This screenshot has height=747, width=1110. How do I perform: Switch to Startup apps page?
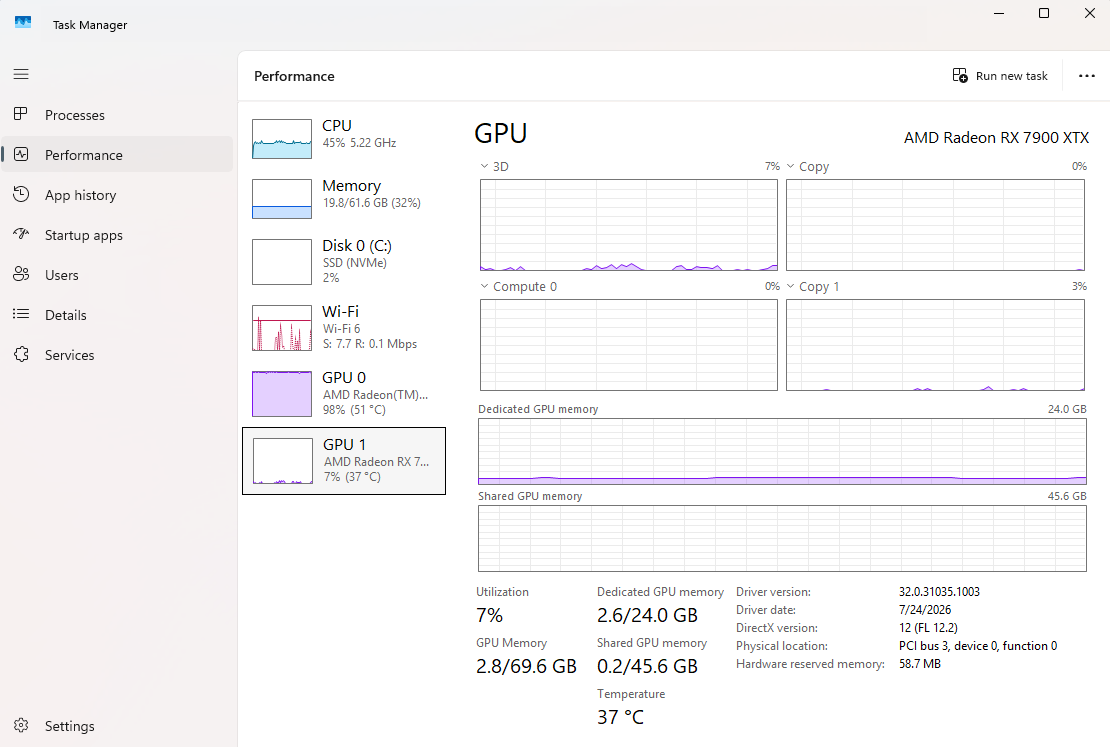84,235
